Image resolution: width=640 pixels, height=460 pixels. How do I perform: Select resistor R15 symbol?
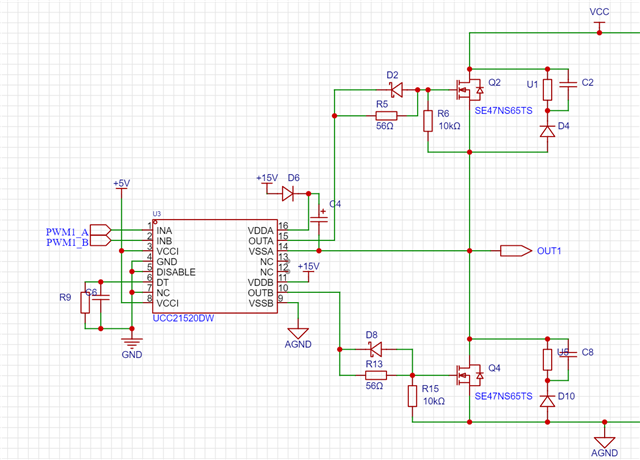412,396
